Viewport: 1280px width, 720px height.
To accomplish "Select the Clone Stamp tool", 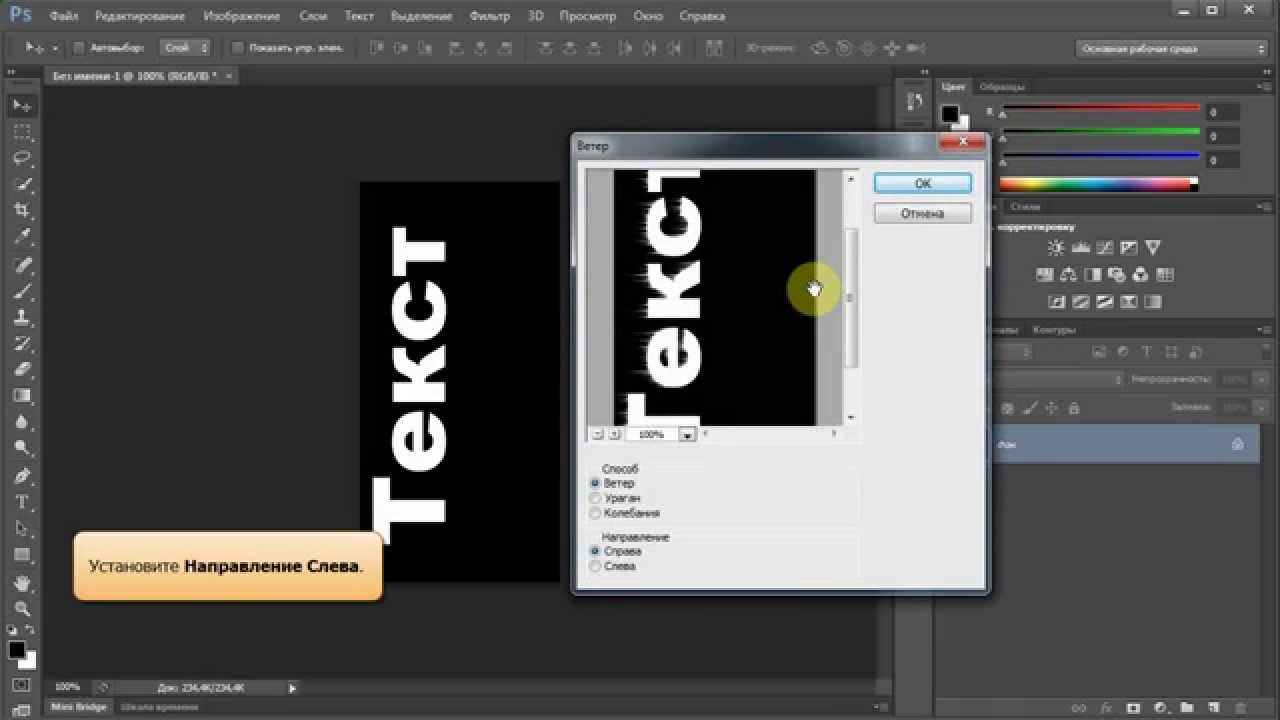I will [22, 317].
